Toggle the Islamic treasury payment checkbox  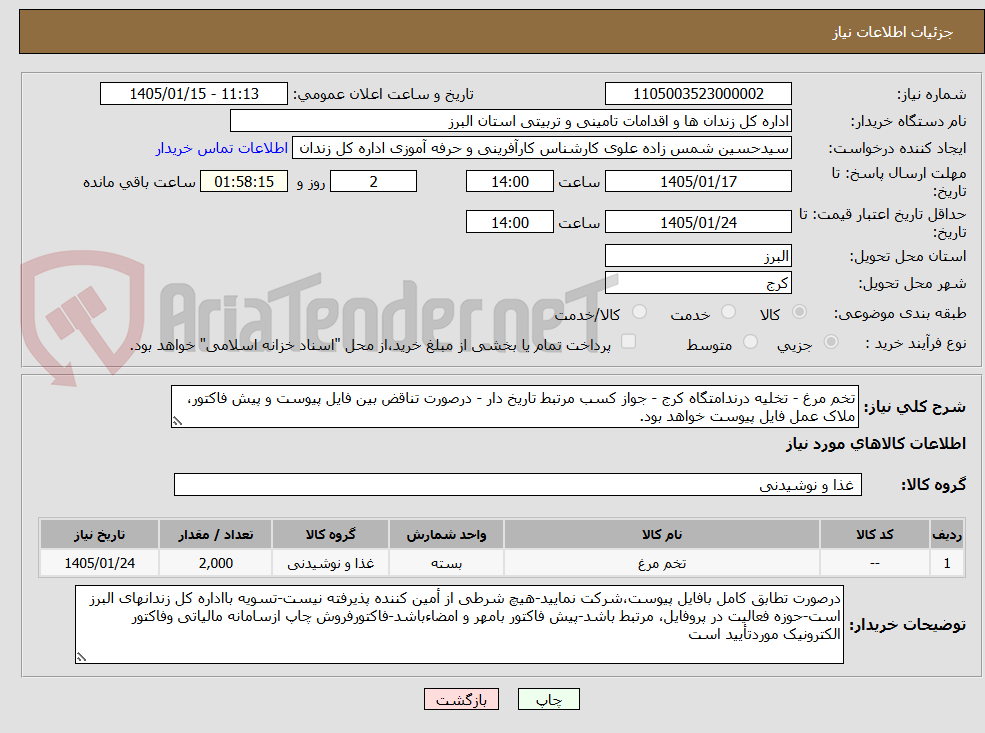coord(628,342)
